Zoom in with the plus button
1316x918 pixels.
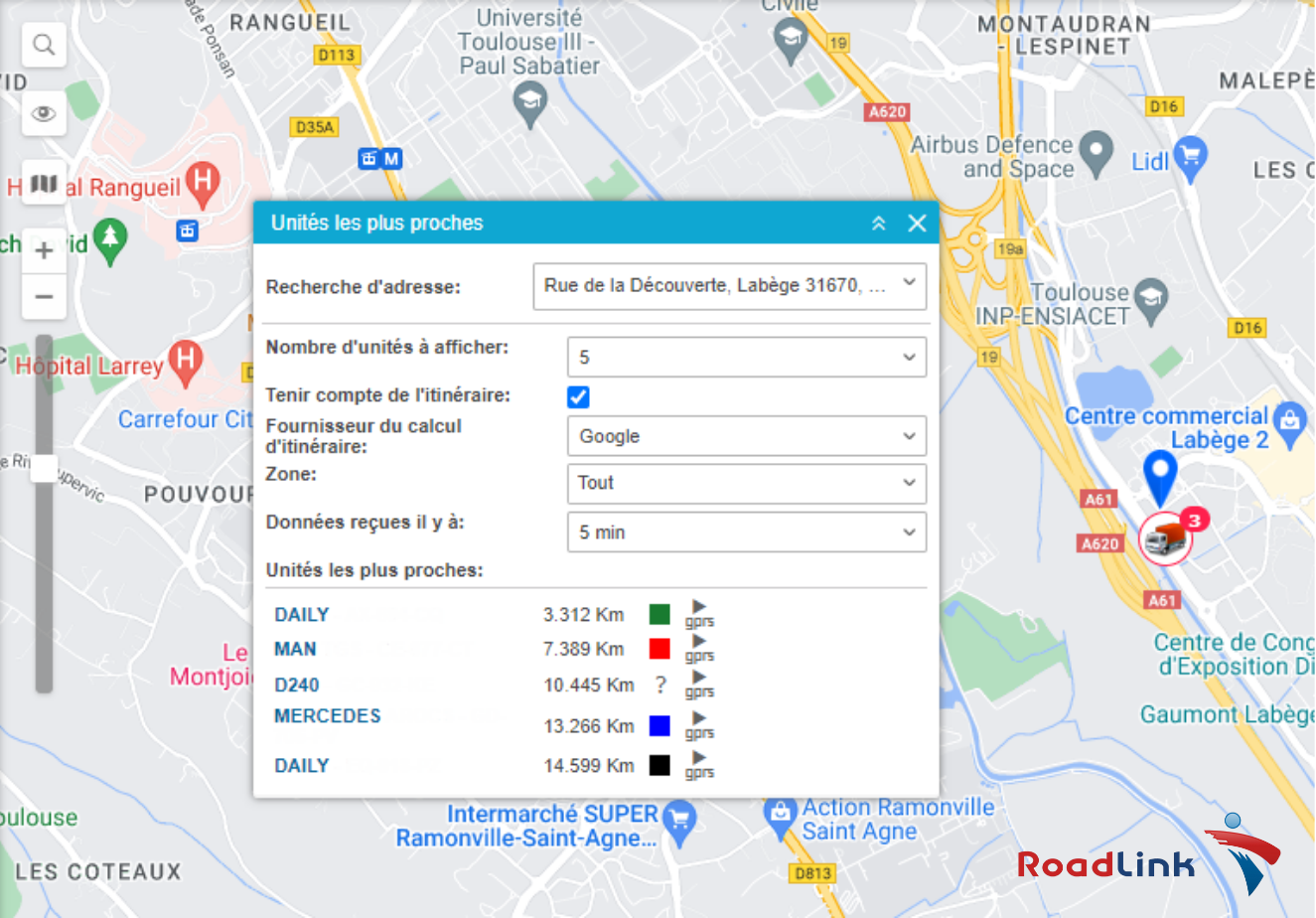point(44,251)
